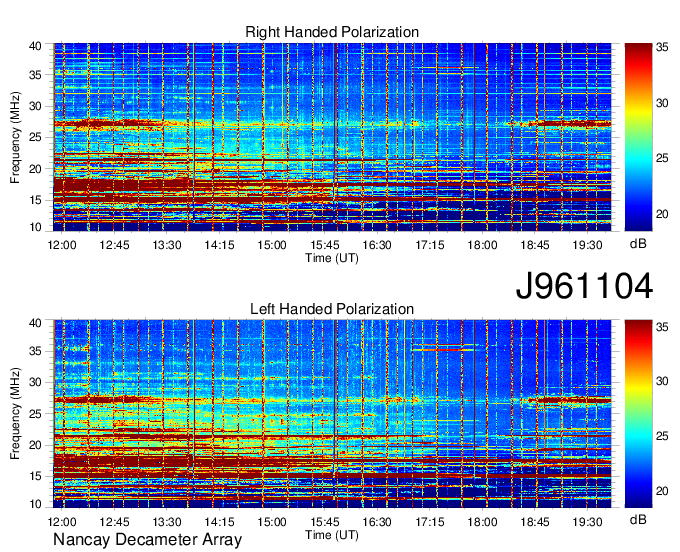Click 18:00 tick on right-handed plot time axis
The height and width of the screenshot is (552, 680).
point(482,245)
